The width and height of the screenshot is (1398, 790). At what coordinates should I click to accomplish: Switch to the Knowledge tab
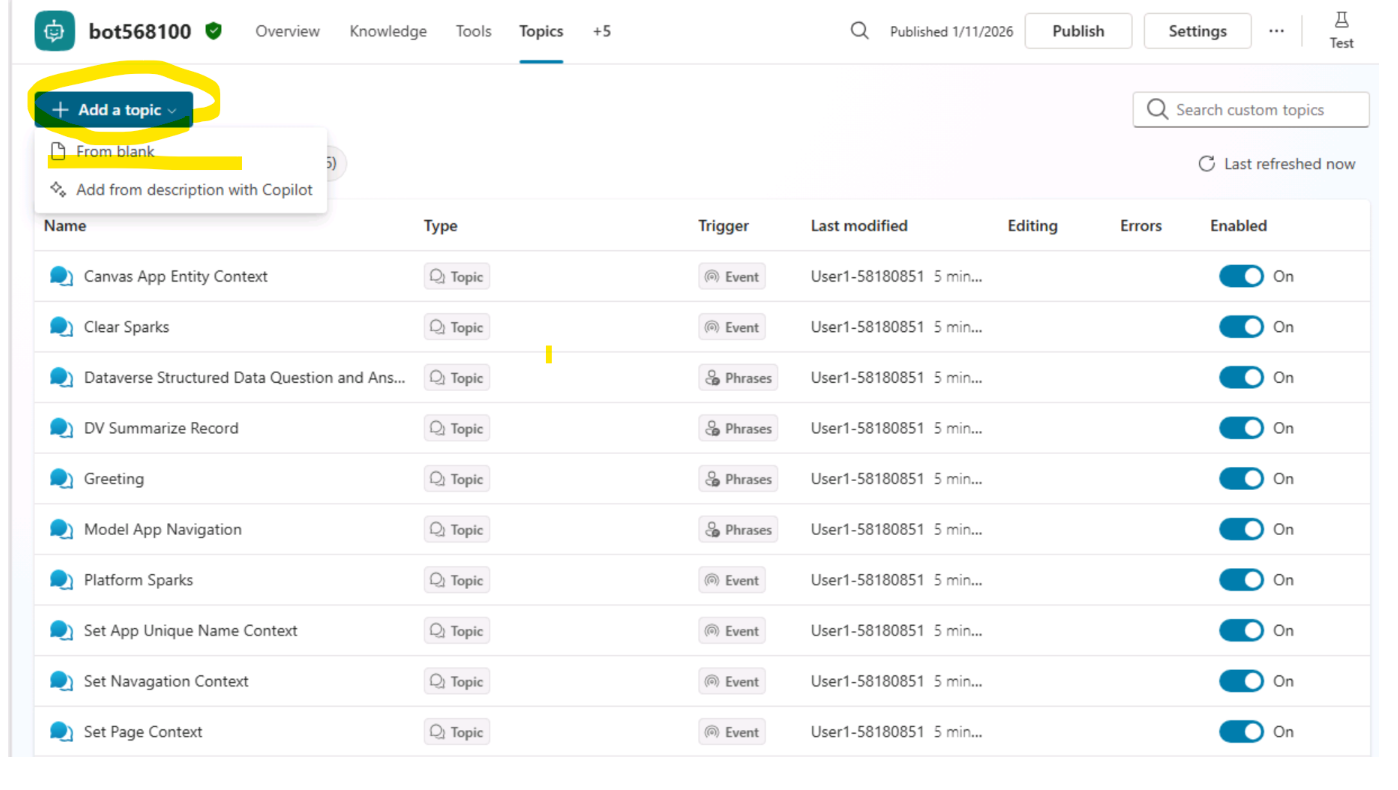[x=388, y=31]
